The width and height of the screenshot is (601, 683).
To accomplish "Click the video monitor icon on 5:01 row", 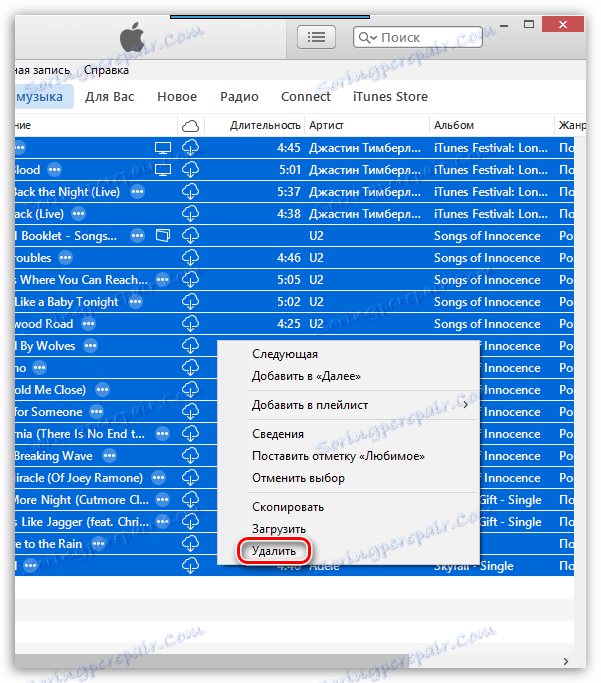I will [x=163, y=170].
